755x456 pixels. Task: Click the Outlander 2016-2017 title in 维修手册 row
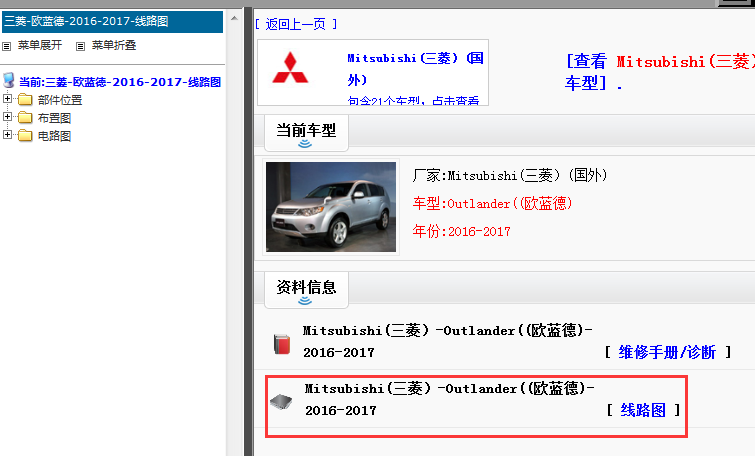point(447,341)
